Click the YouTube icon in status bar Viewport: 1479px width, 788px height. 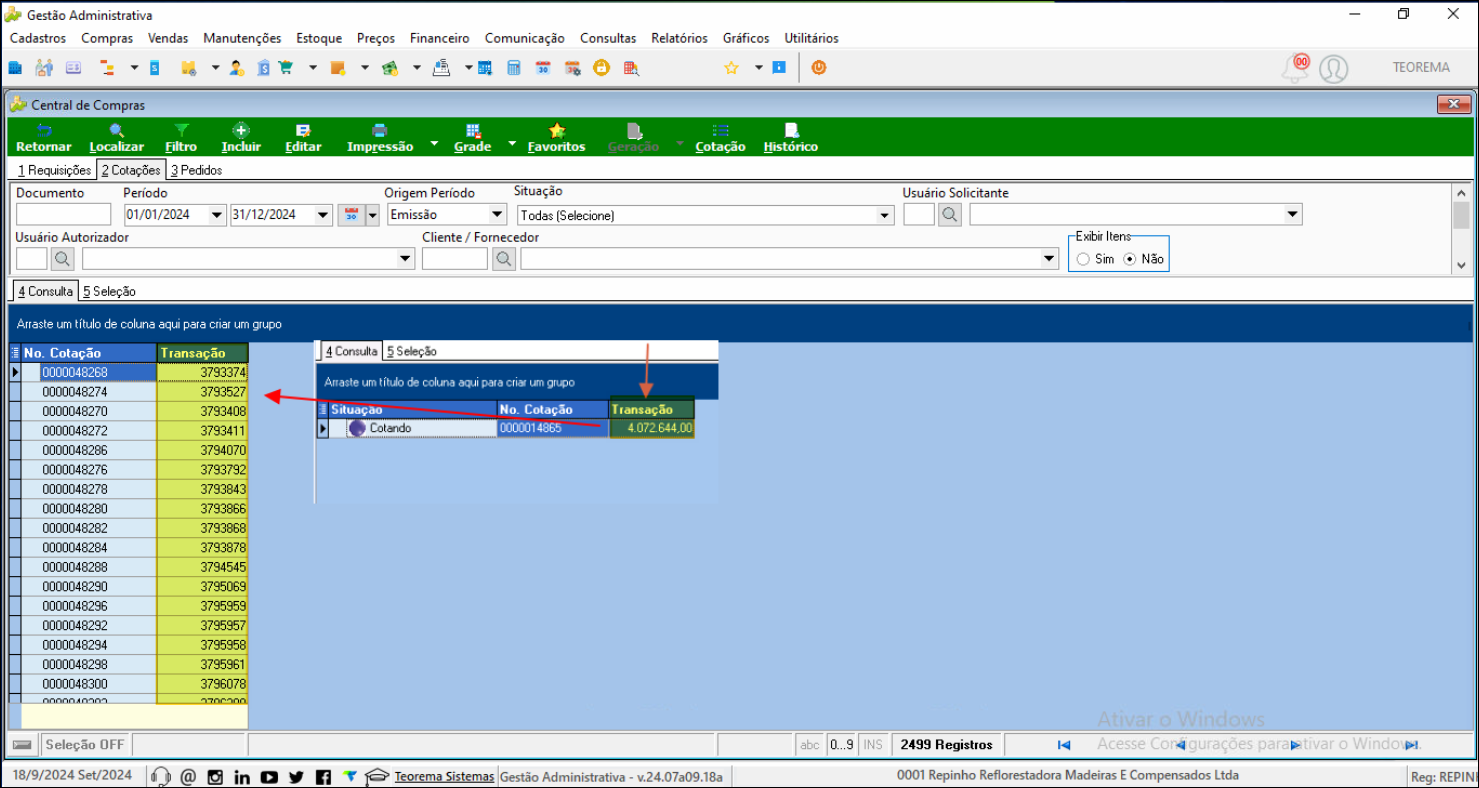[x=269, y=777]
